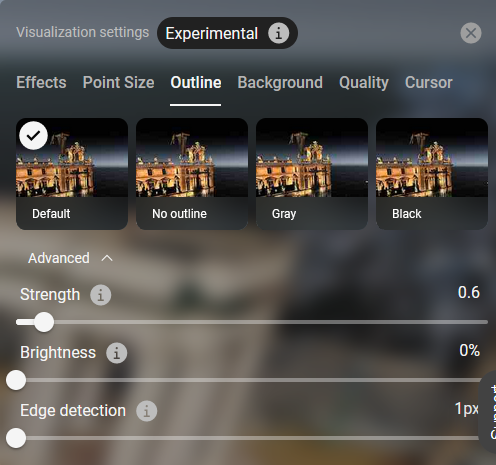Select the No outline preset thumbnail
496x465 pixels.
(192, 174)
